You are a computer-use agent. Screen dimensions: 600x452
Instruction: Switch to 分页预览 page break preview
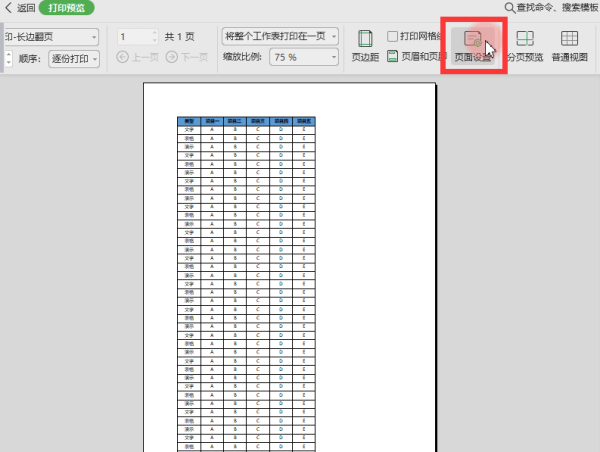[x=525, y=46]
